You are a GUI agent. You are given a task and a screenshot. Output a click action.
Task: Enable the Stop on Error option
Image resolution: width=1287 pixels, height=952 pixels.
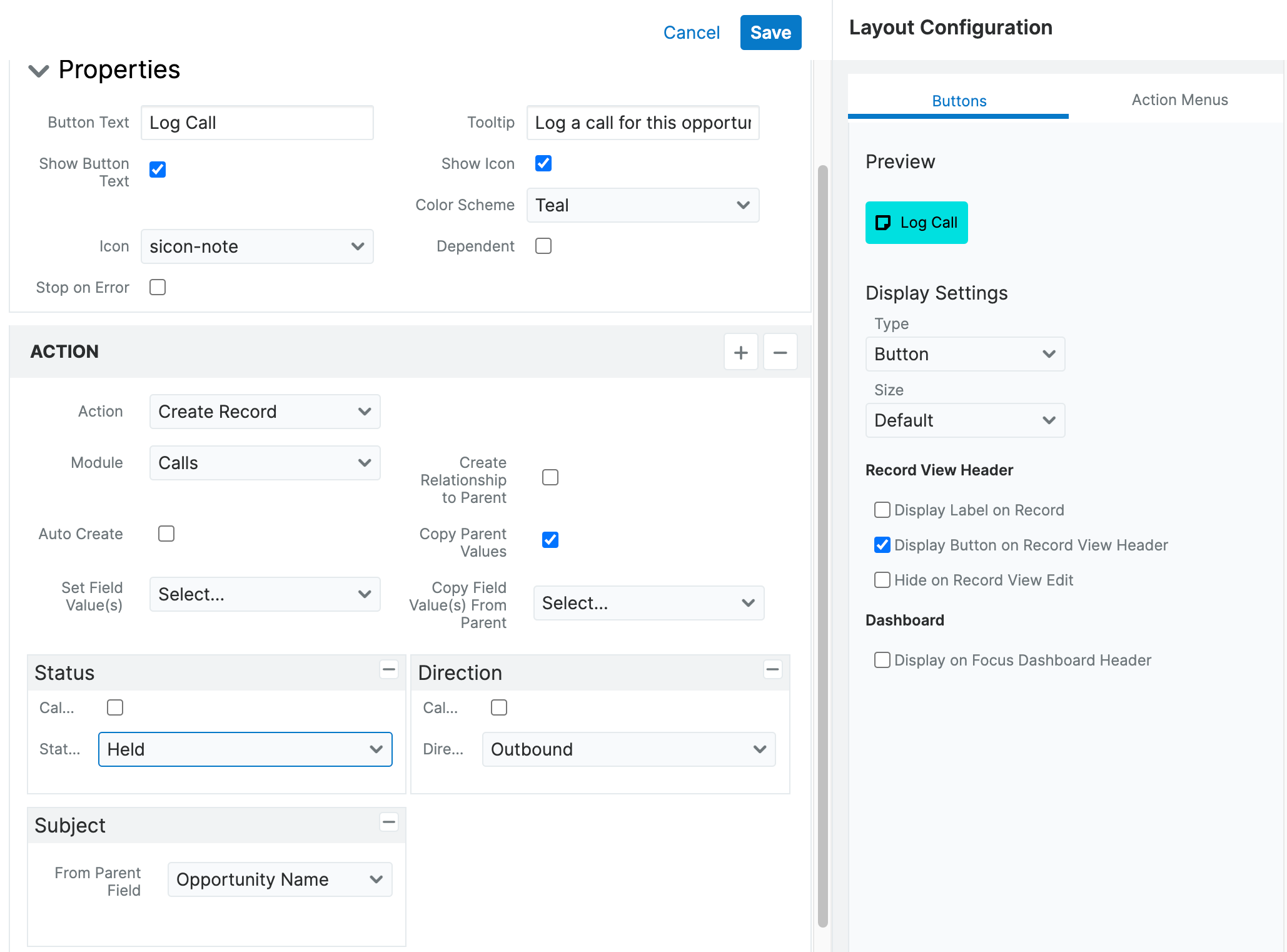[157, 287]
